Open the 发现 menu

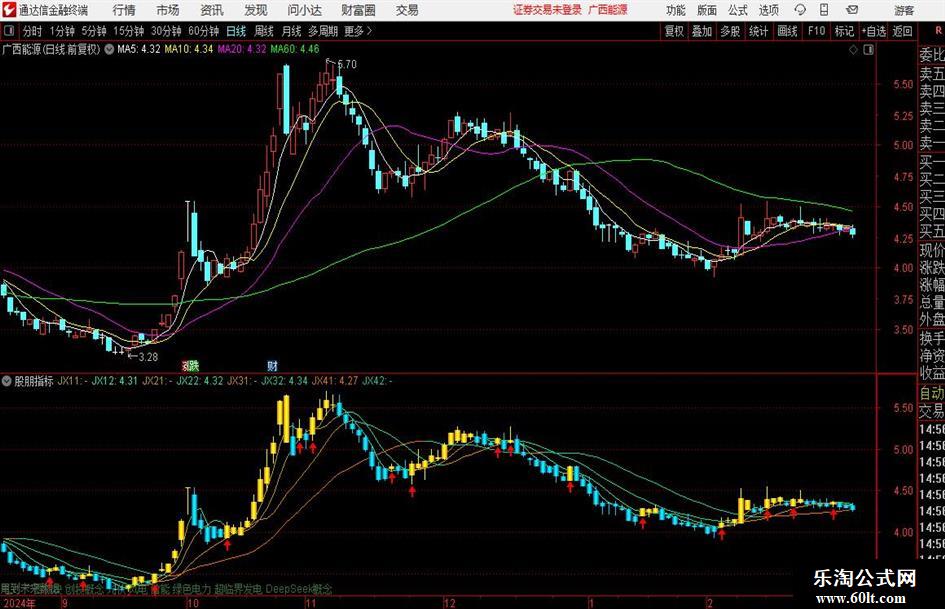tap(256, 10)
